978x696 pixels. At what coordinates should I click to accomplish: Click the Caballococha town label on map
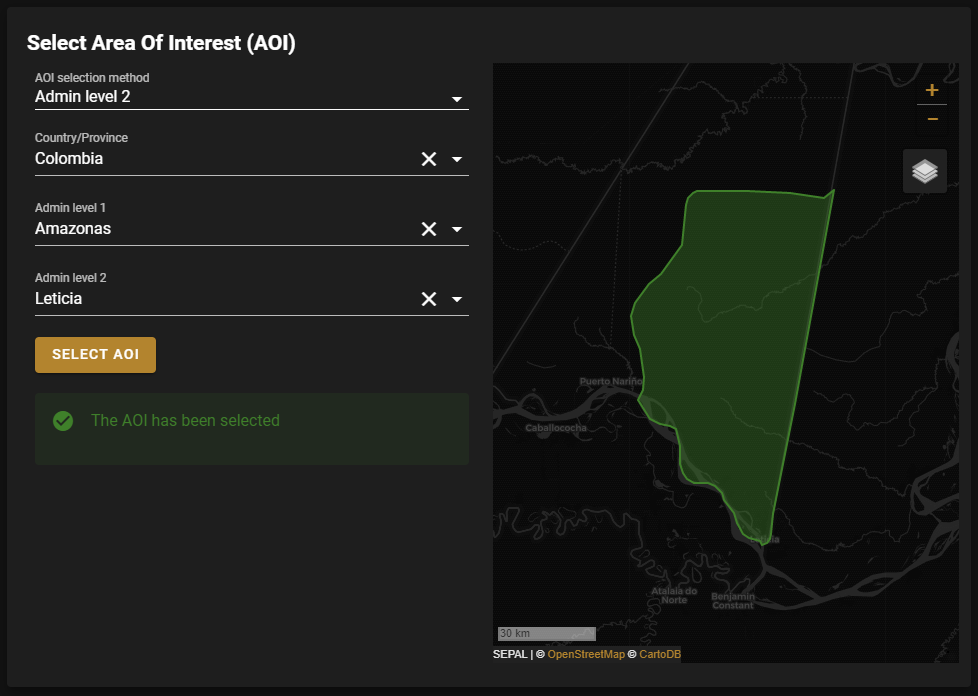pos(556,428)
